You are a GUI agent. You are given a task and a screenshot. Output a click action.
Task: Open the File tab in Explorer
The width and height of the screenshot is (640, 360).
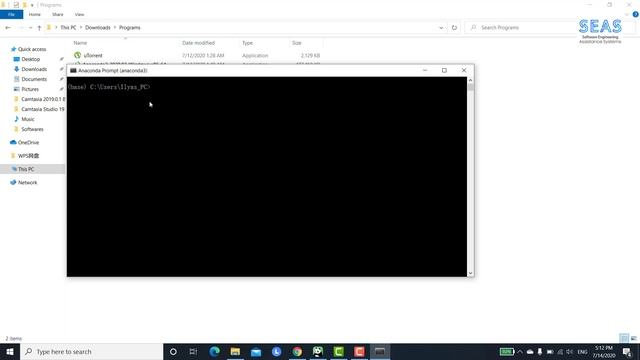[x=11, y=14]
